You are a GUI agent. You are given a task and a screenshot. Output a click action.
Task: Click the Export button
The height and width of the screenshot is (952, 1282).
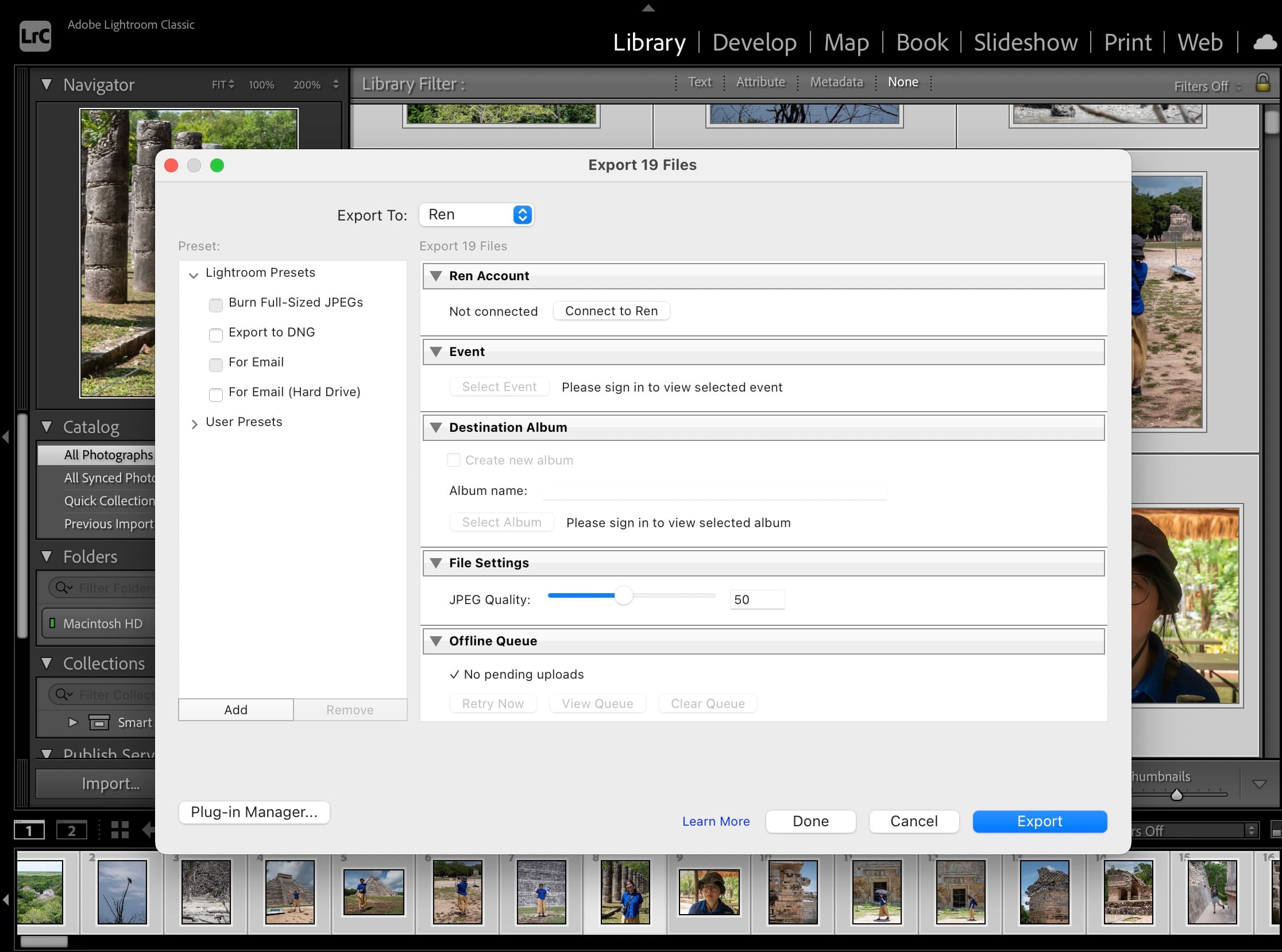pos(1039,821)
